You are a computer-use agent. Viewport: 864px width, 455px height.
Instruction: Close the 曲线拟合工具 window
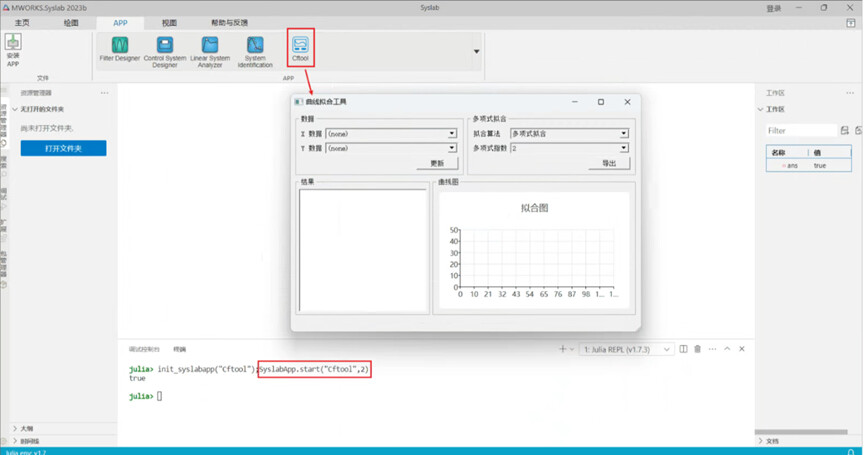(x=627, y=102)
